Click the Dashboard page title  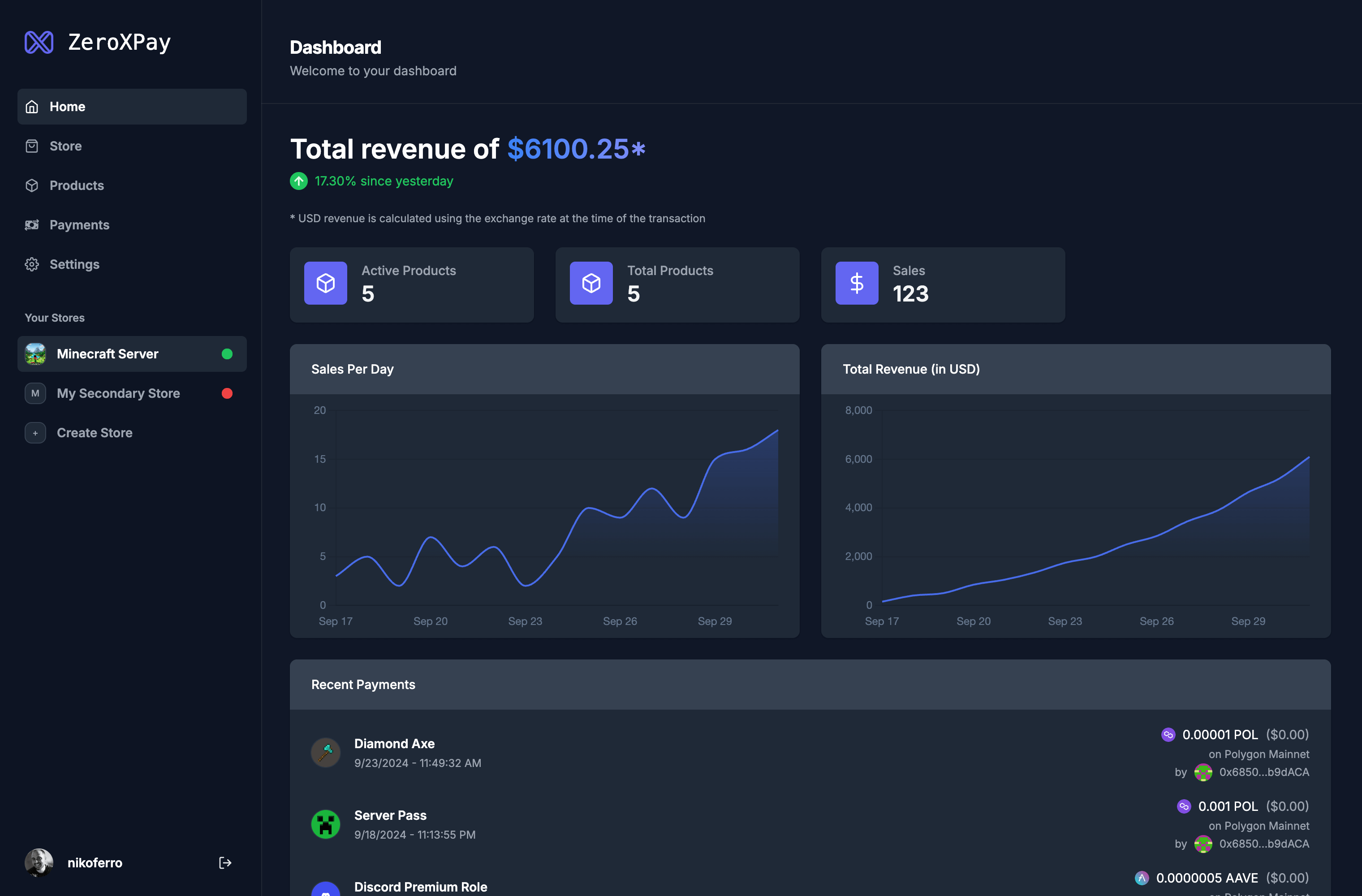click(336, 47)
